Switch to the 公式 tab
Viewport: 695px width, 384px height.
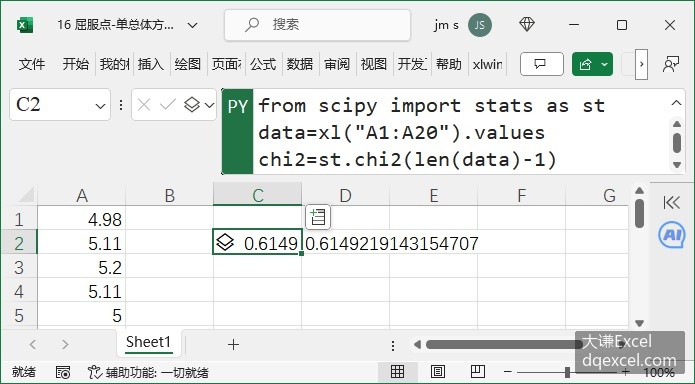point(263,64)
